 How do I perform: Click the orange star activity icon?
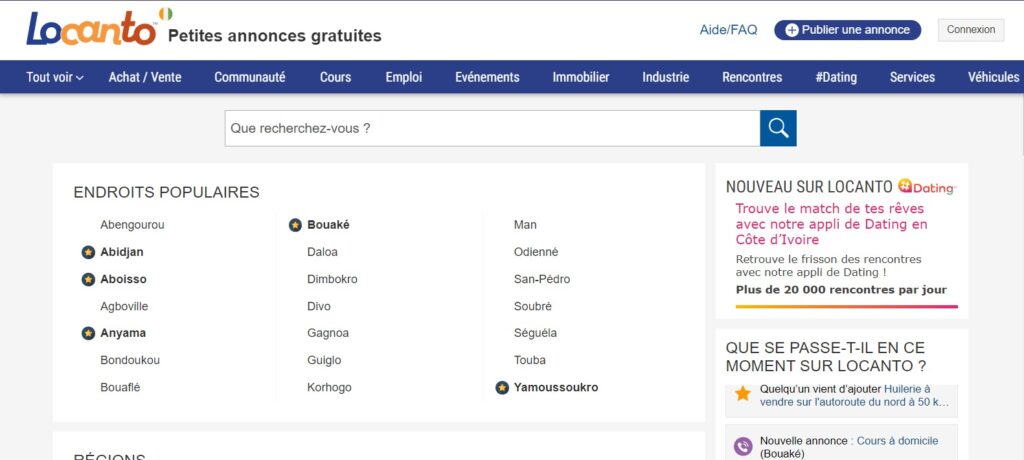tap(743, 393)
